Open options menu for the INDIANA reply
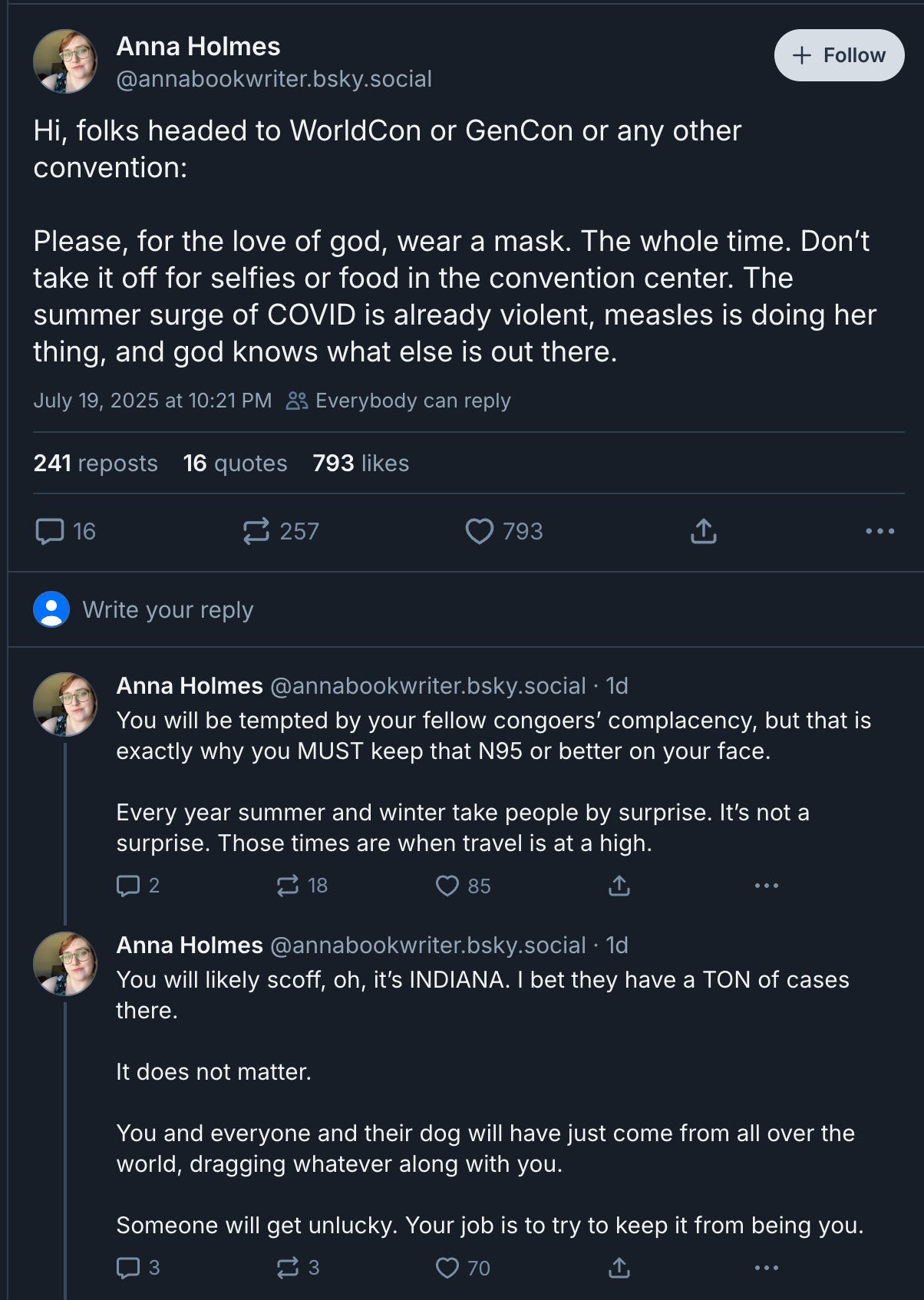Viewport: 924px width, 1300px height. point(766,1268)
